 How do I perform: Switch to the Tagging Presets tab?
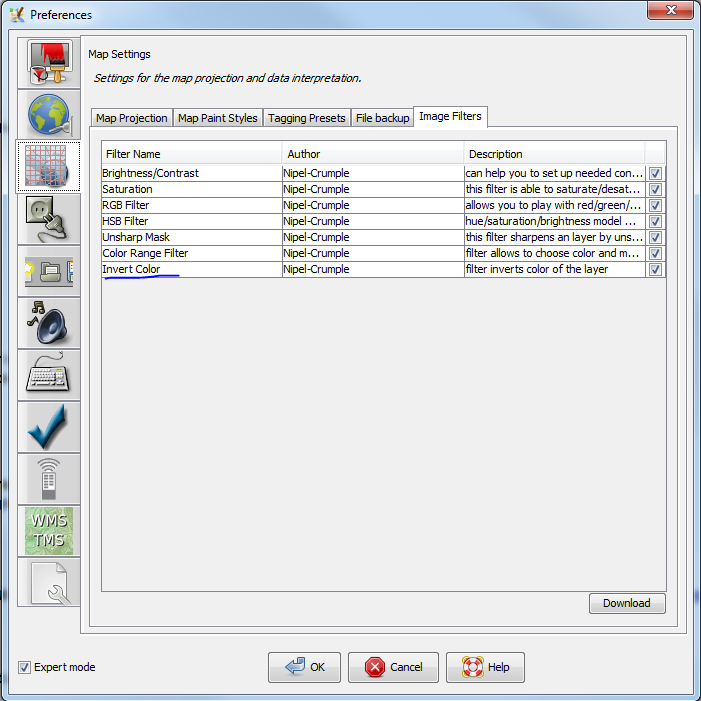(306, 118)
